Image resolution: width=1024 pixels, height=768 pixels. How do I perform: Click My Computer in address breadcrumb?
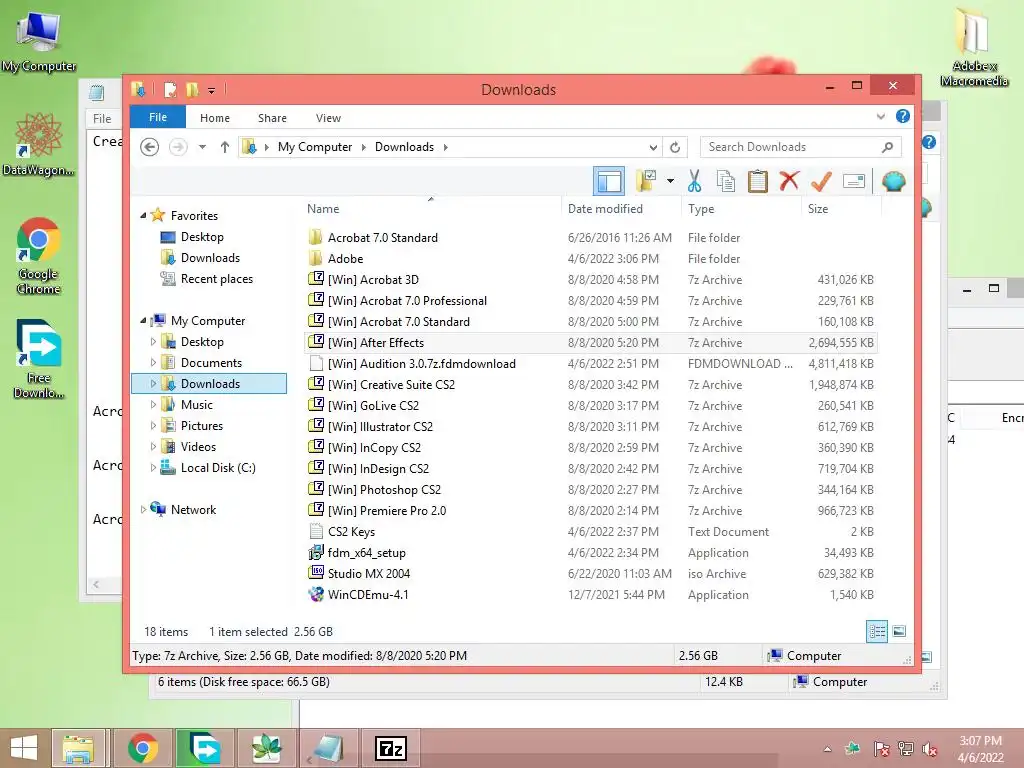click(315, 147)
